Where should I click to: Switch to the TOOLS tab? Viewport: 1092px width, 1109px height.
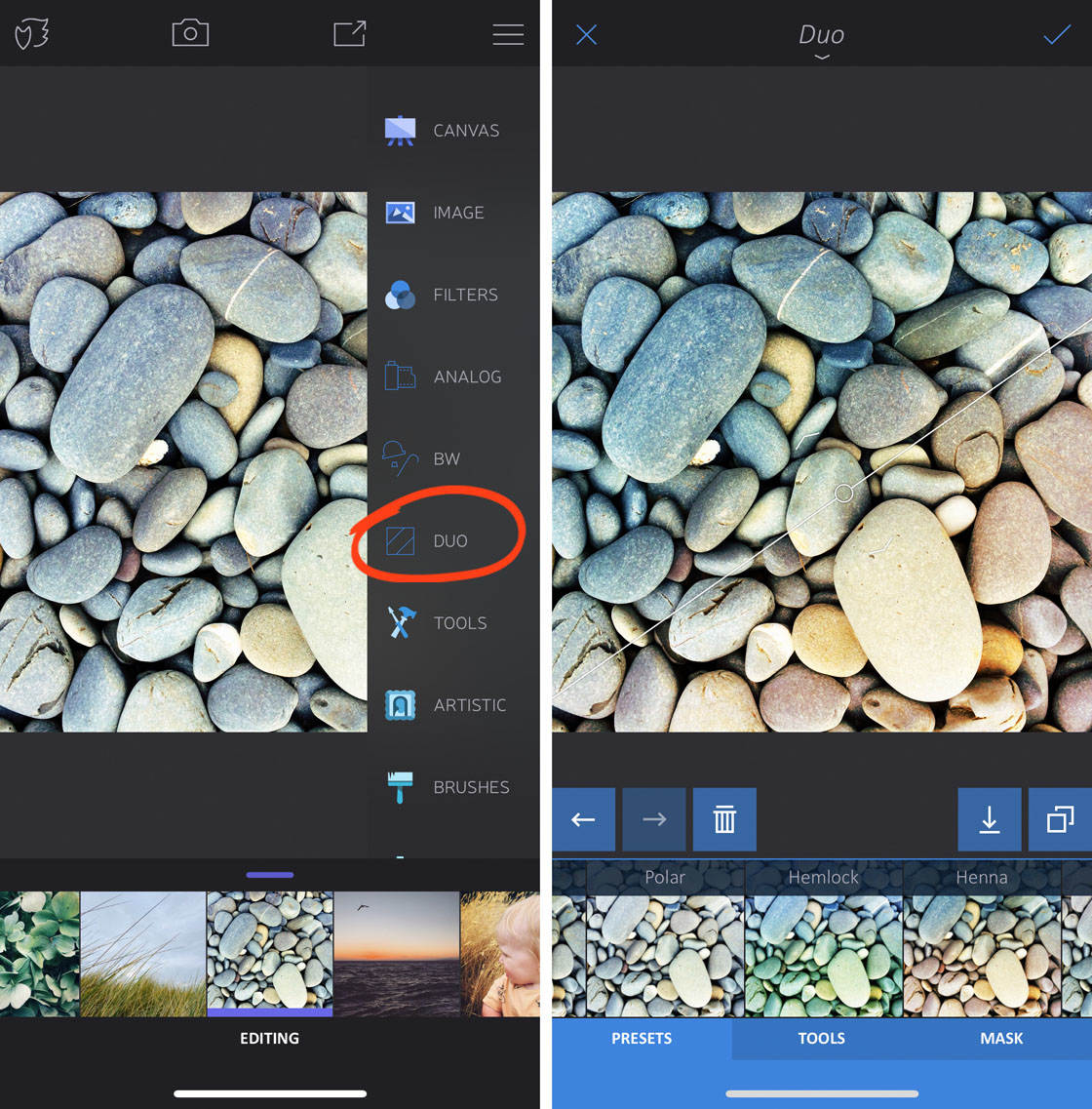pyautogui.click(x=821, y=1038)
